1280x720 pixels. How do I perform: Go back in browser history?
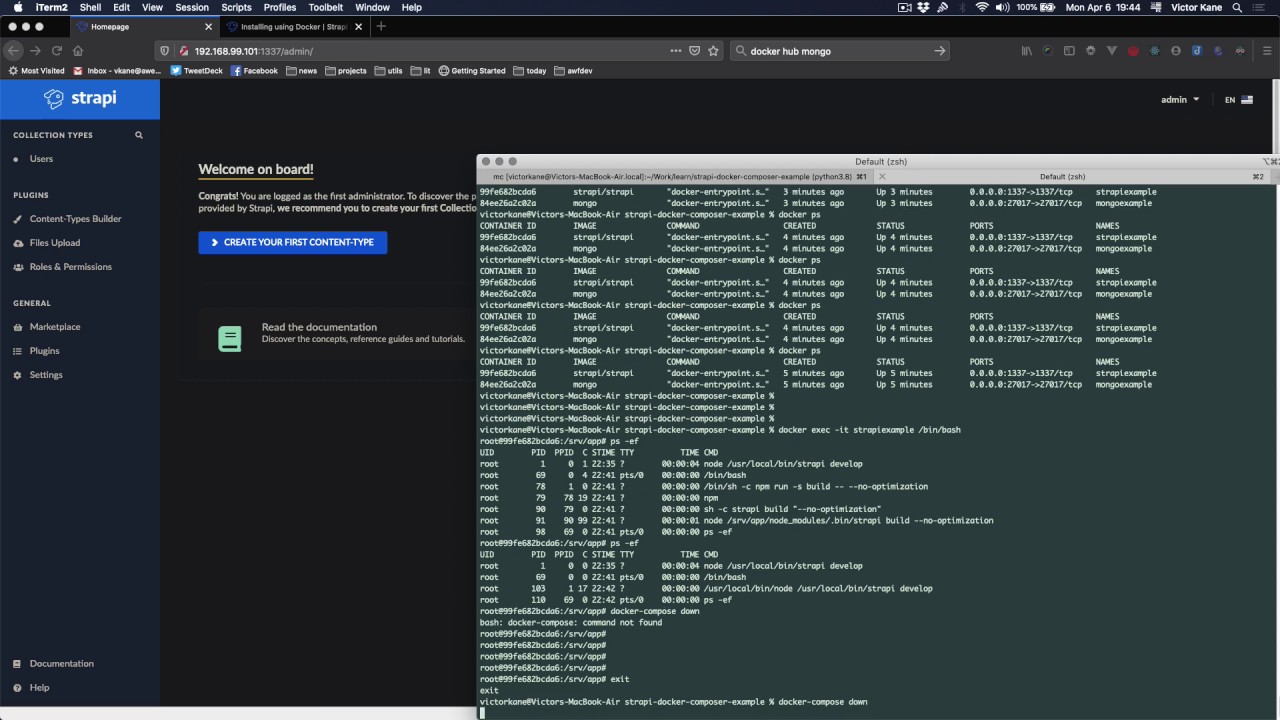(x=14, y=51)
